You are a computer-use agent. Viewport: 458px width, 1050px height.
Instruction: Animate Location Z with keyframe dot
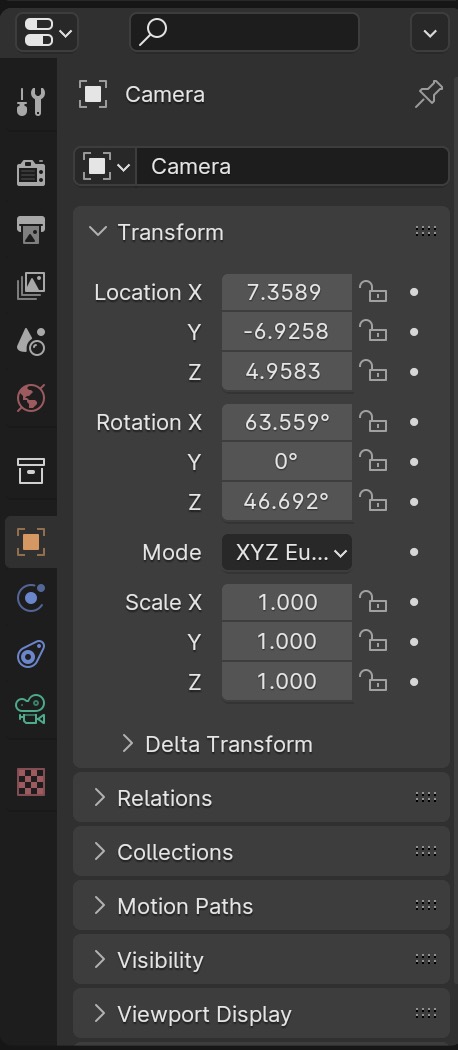coord(414,372)
